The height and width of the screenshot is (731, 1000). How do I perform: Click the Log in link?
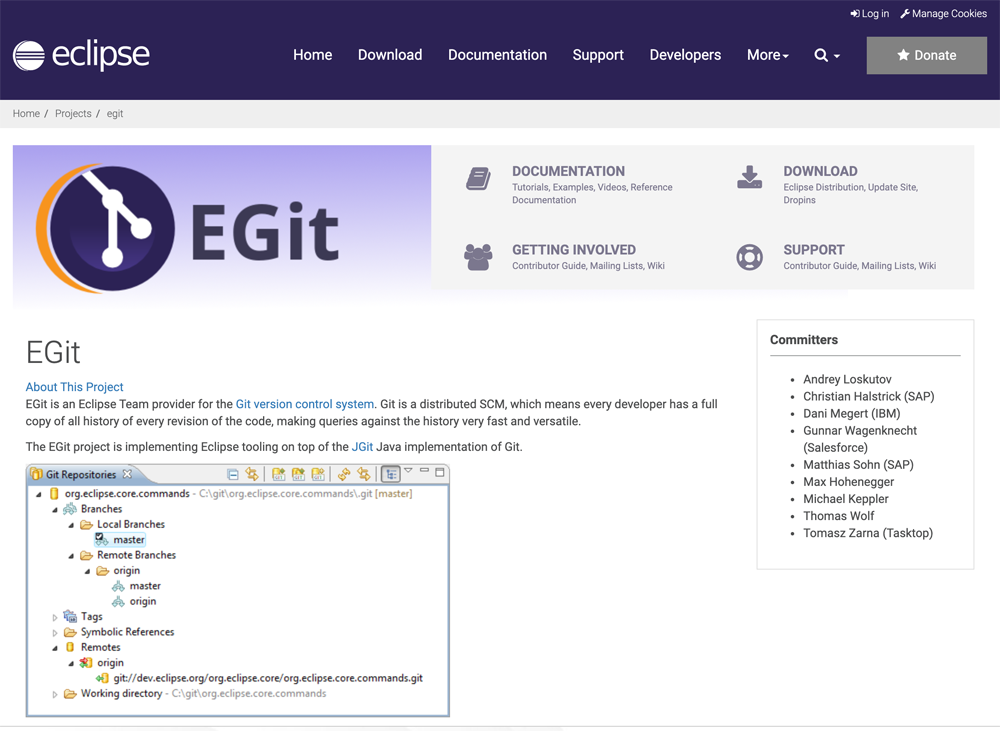point(869,13)
